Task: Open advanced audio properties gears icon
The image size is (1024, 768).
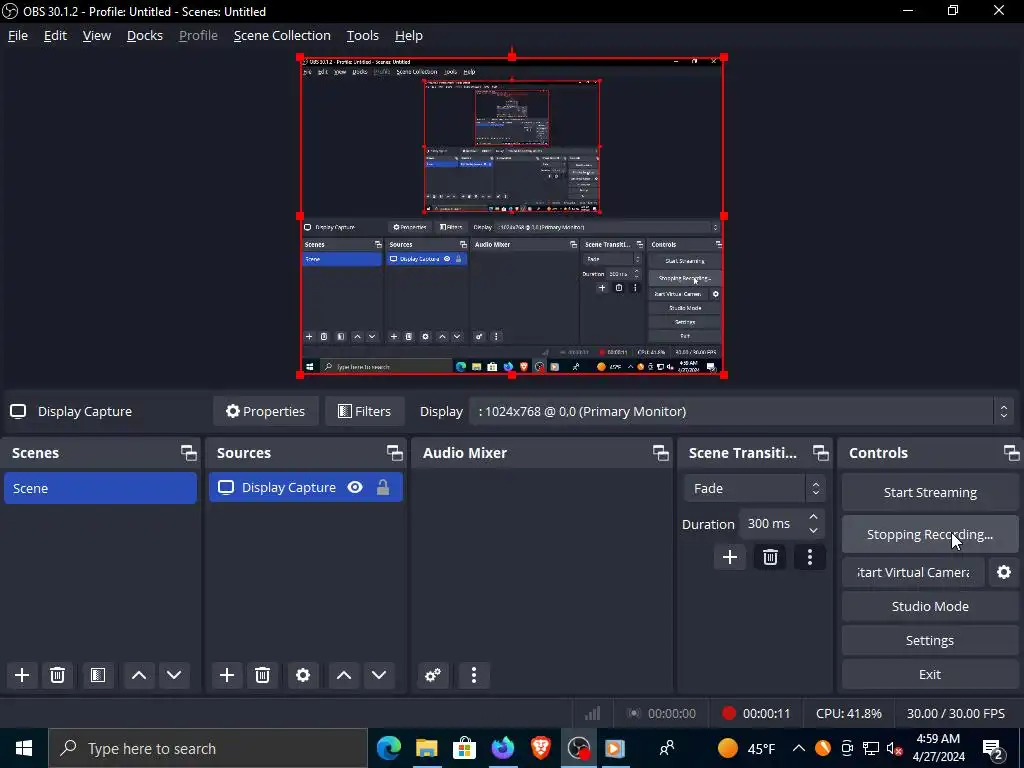Action: coord(432,675)
